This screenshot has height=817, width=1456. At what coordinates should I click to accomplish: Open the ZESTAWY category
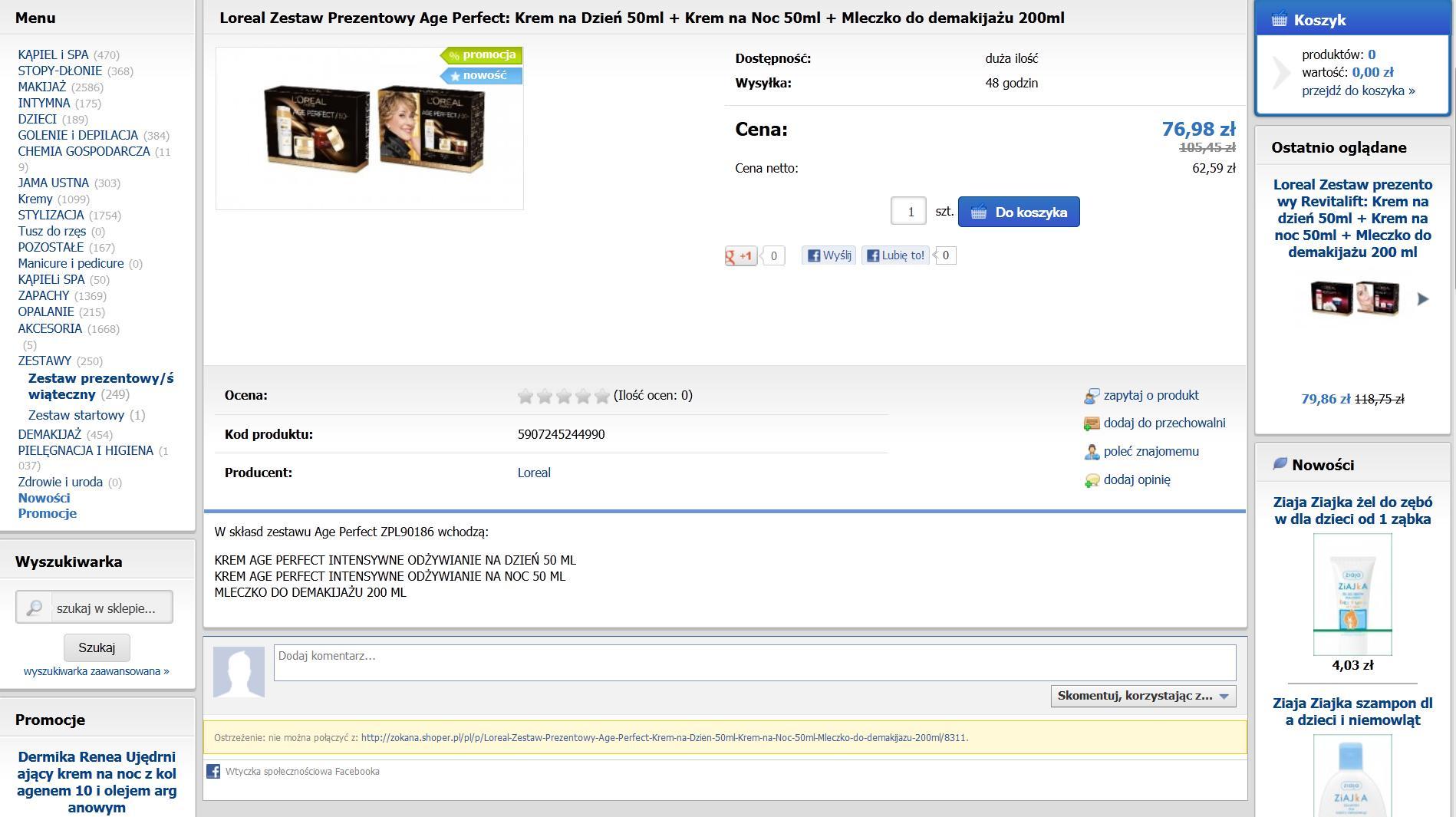[44, 361]
